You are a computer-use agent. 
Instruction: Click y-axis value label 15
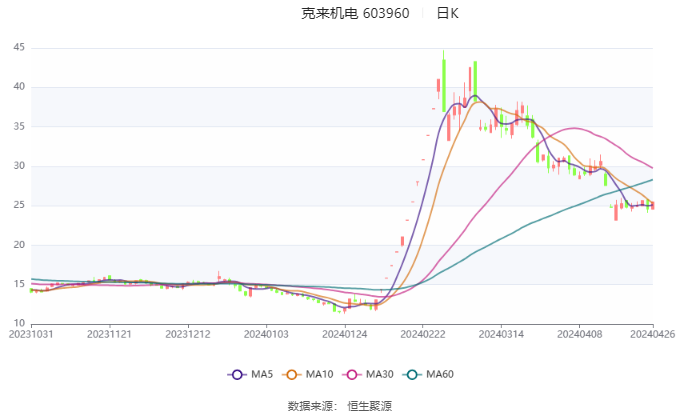[x=19, y=284]
